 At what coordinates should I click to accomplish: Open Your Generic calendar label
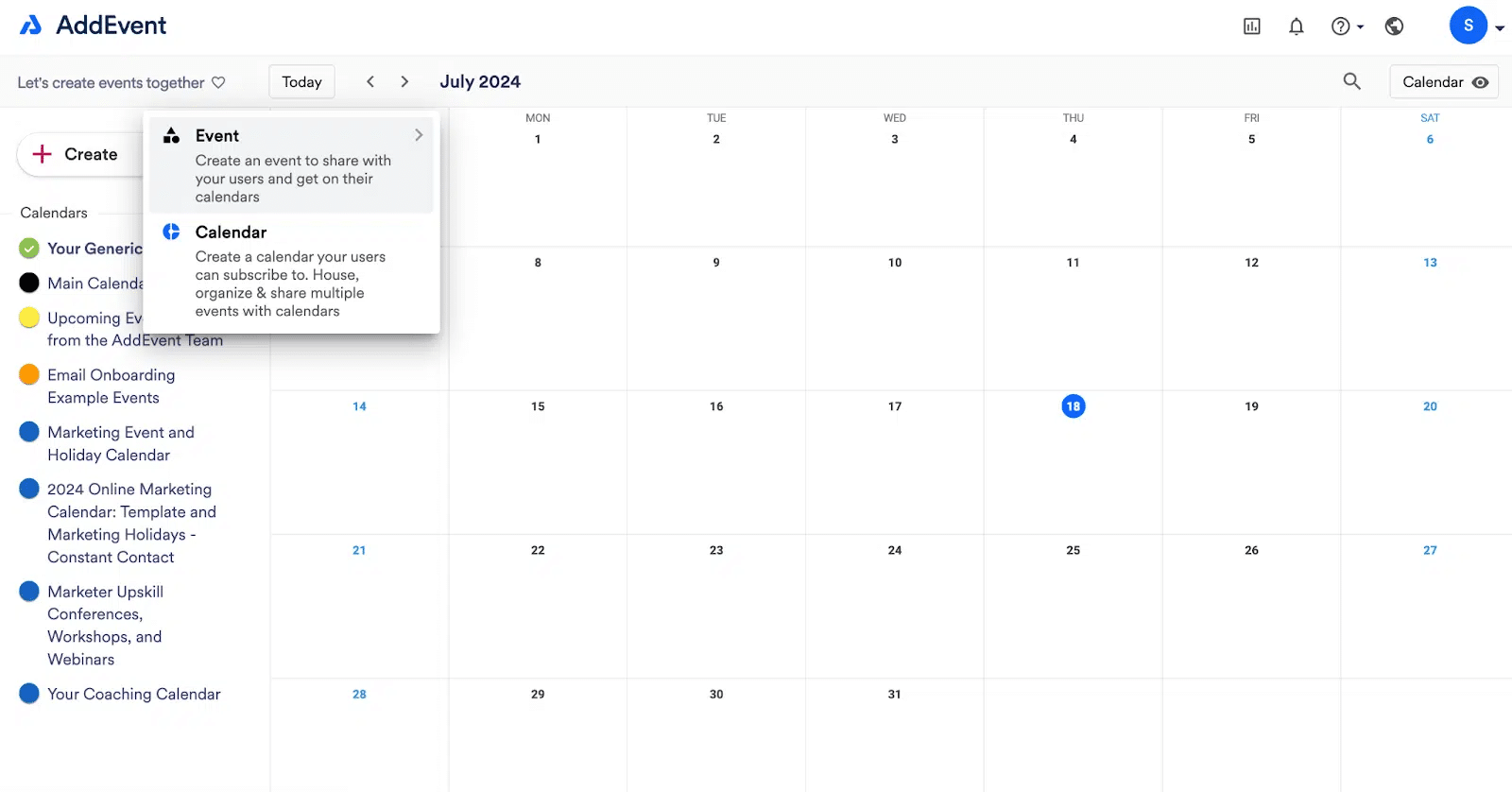(94, 249)
